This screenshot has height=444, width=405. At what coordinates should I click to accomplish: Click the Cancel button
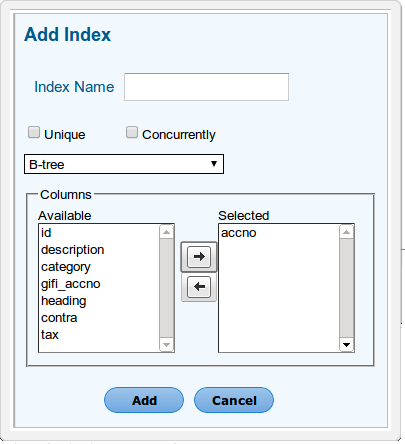pos(234,400)
